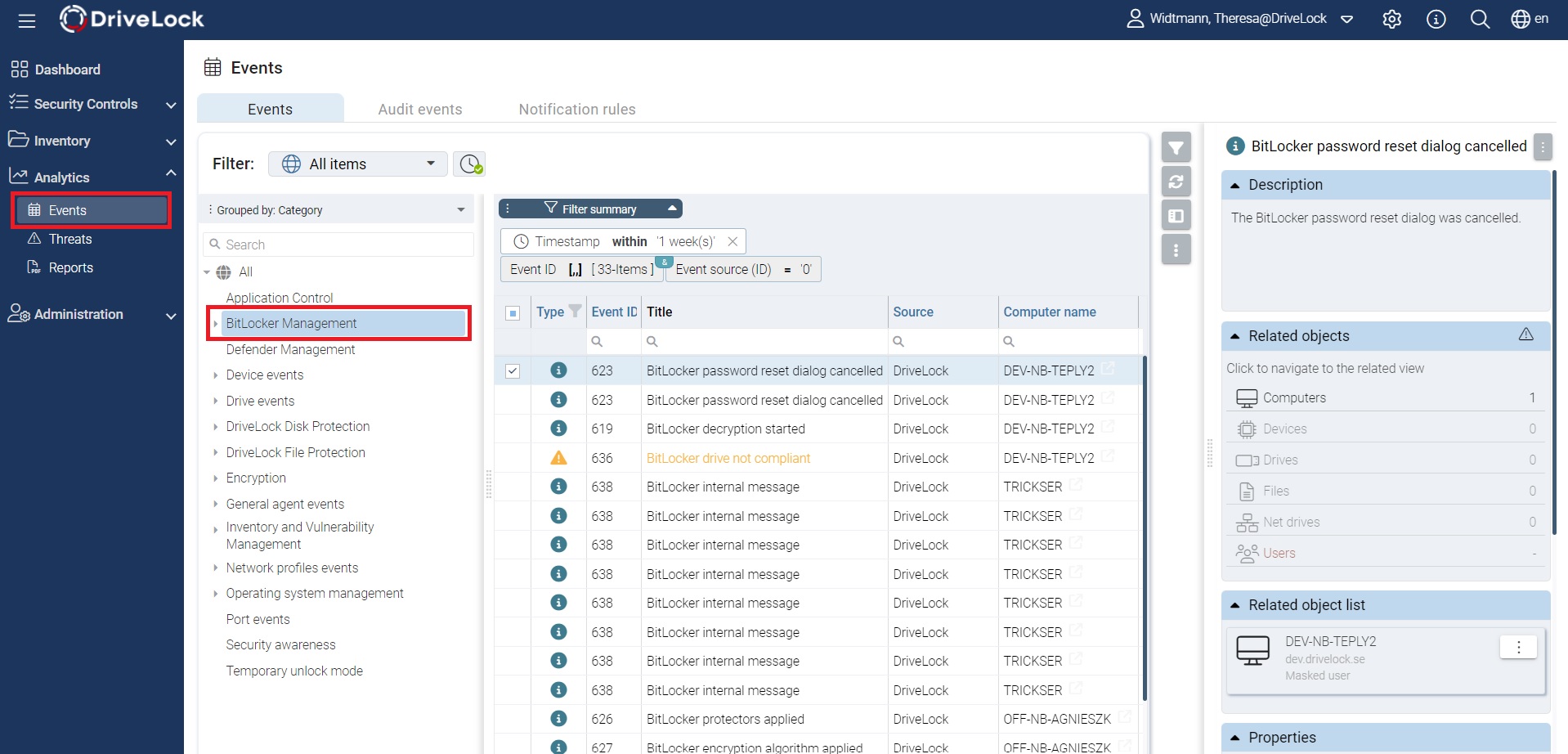The width and height of the screenshot is (1568, 754).
Task: Remove the Timestamp filter
Action: tap(732, 241)
